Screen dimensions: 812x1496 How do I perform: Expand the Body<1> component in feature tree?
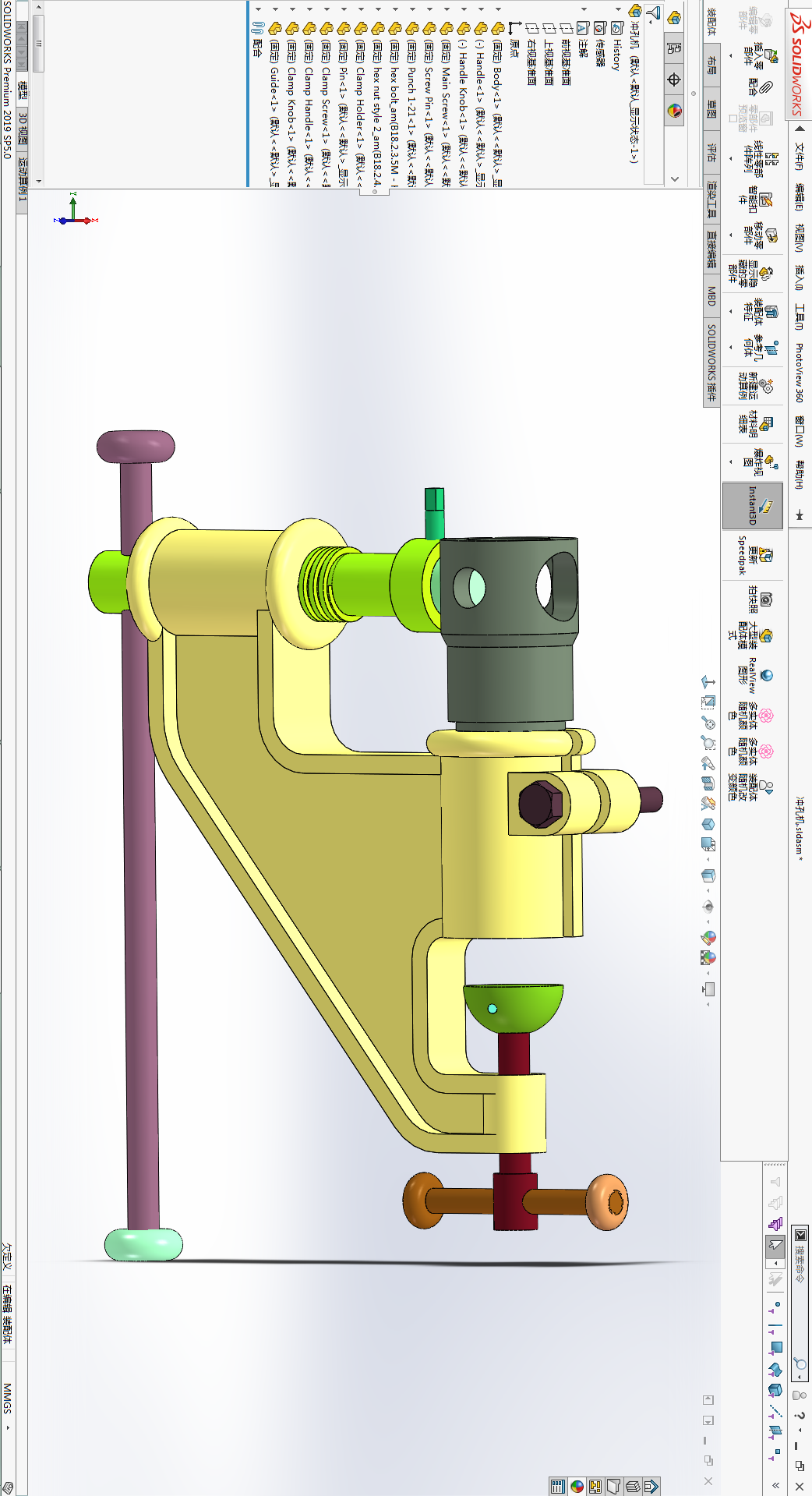pos(498,10)
